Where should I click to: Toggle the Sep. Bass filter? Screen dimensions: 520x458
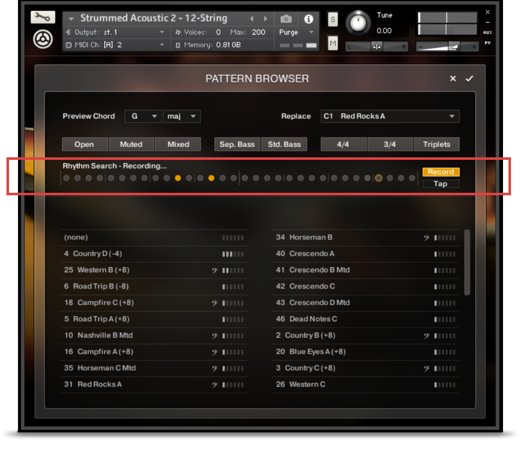[237, 144]
